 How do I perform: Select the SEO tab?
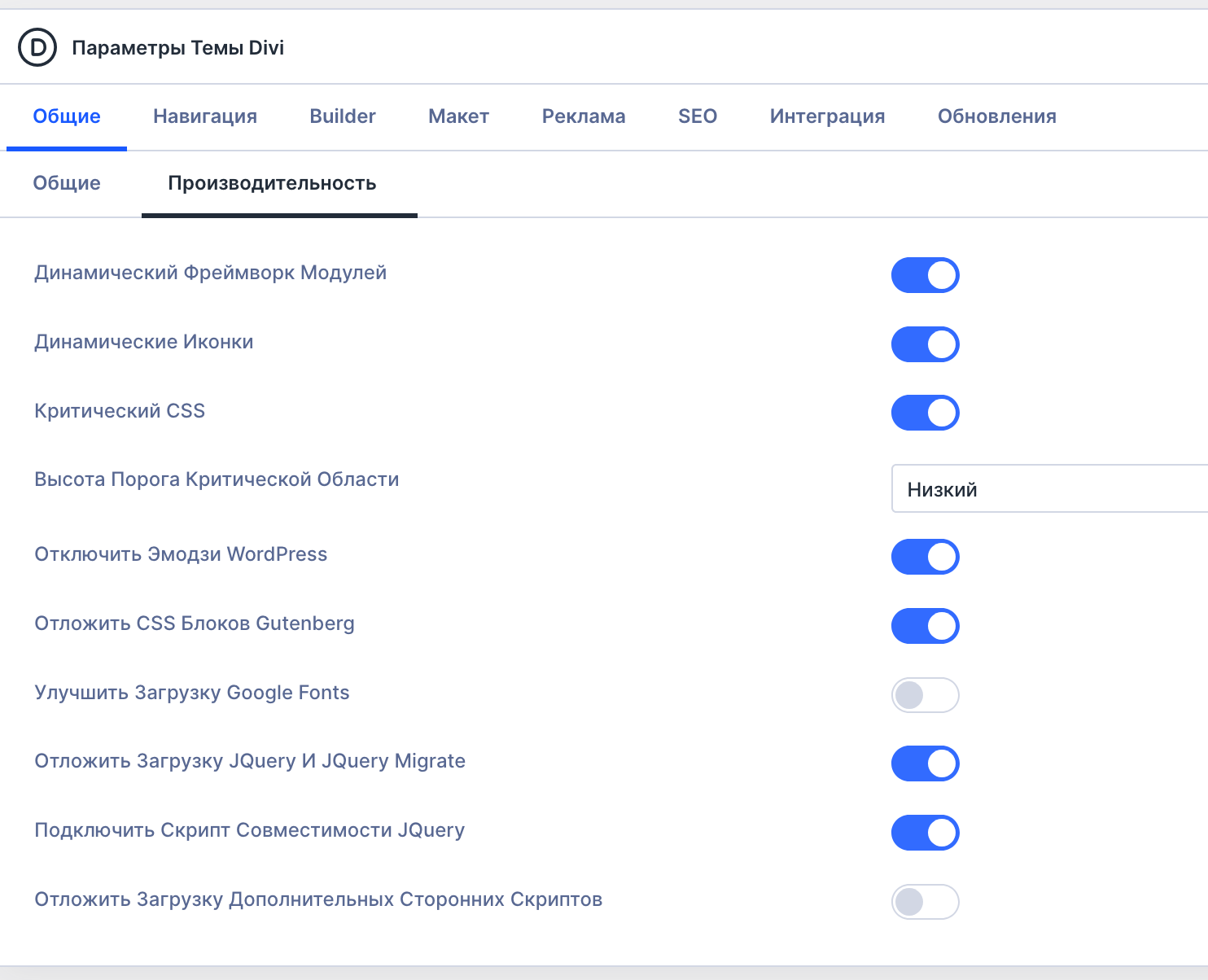click(698, 116)
